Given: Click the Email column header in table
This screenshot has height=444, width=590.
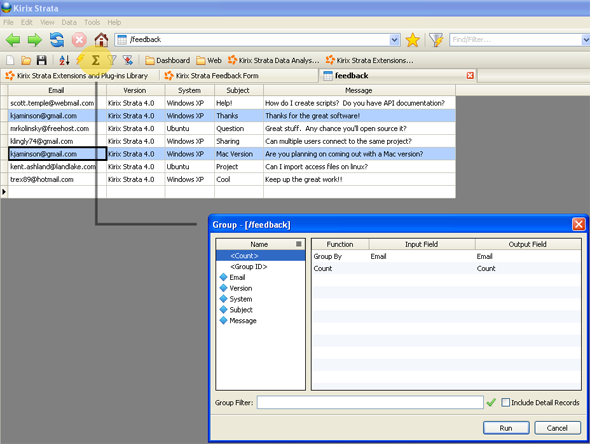Looking at the screenshot, I should click(56, 90).
